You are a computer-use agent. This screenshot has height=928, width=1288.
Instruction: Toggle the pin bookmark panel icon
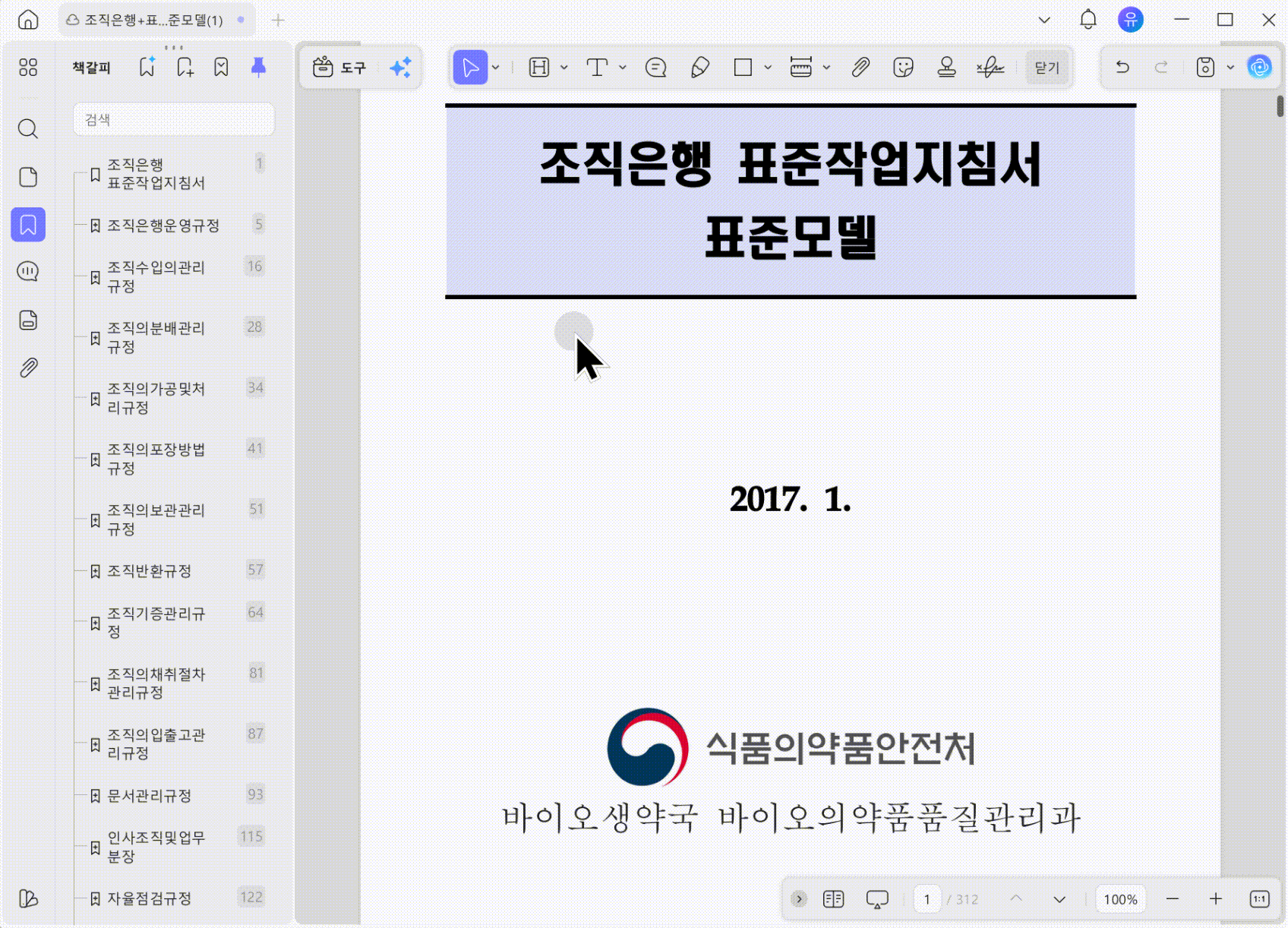tap(258, 68)
